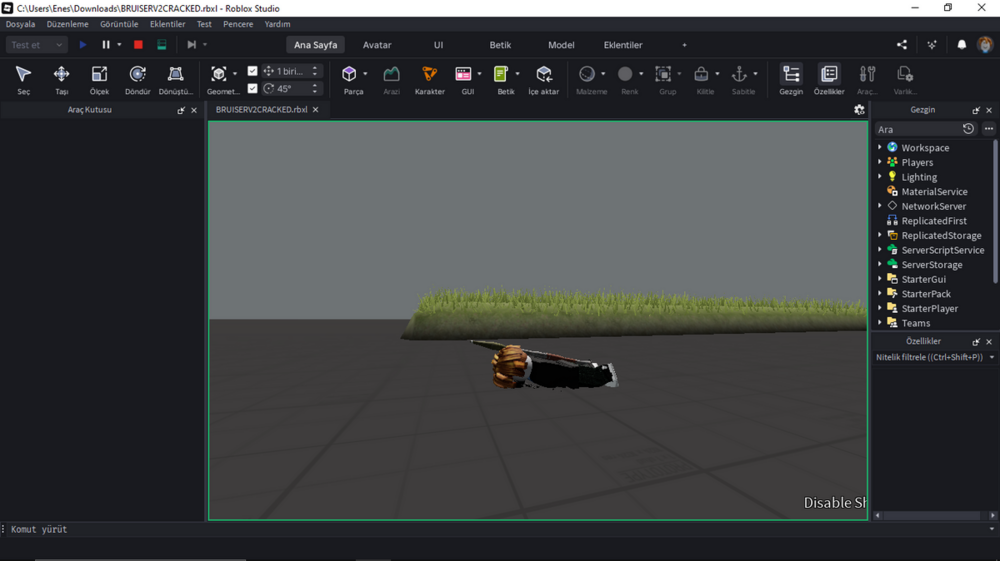Click the blue Play test button

coord(82,45)
